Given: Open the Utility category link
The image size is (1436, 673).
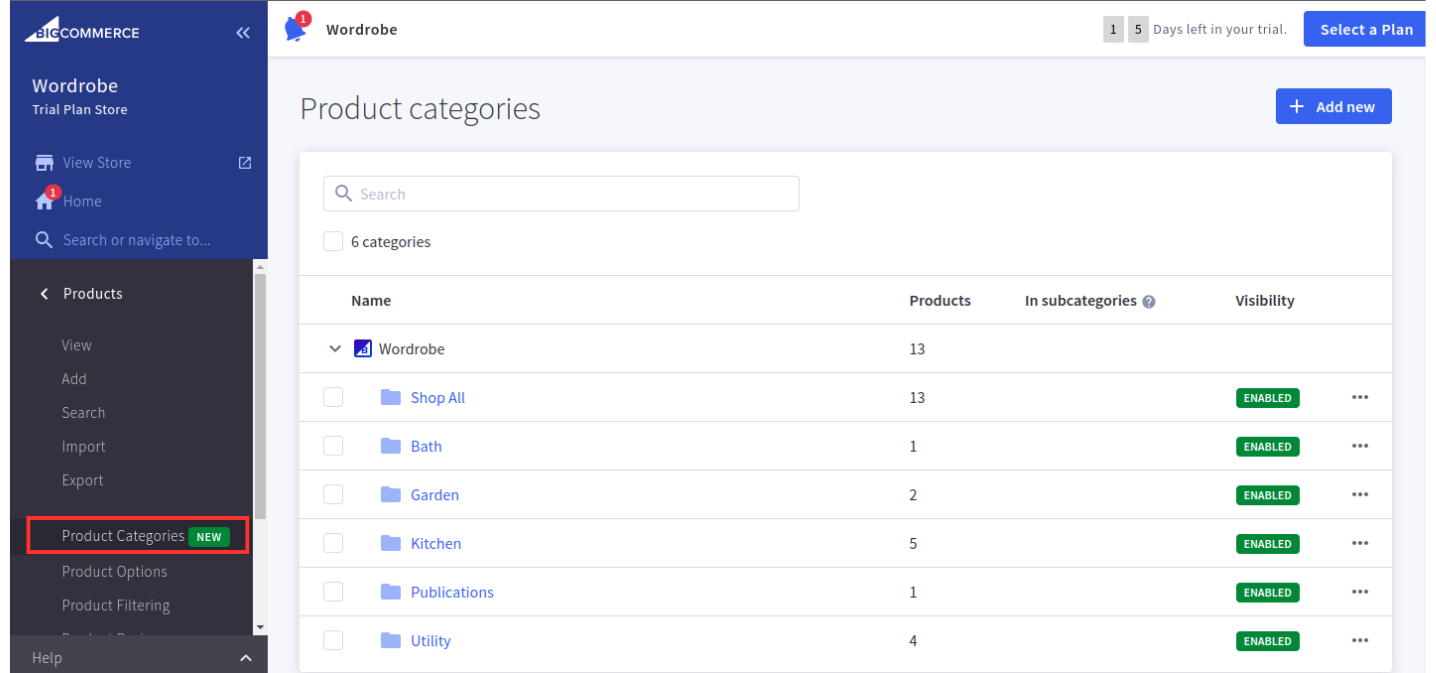Looking at the screenshot, I should (431, 641).
